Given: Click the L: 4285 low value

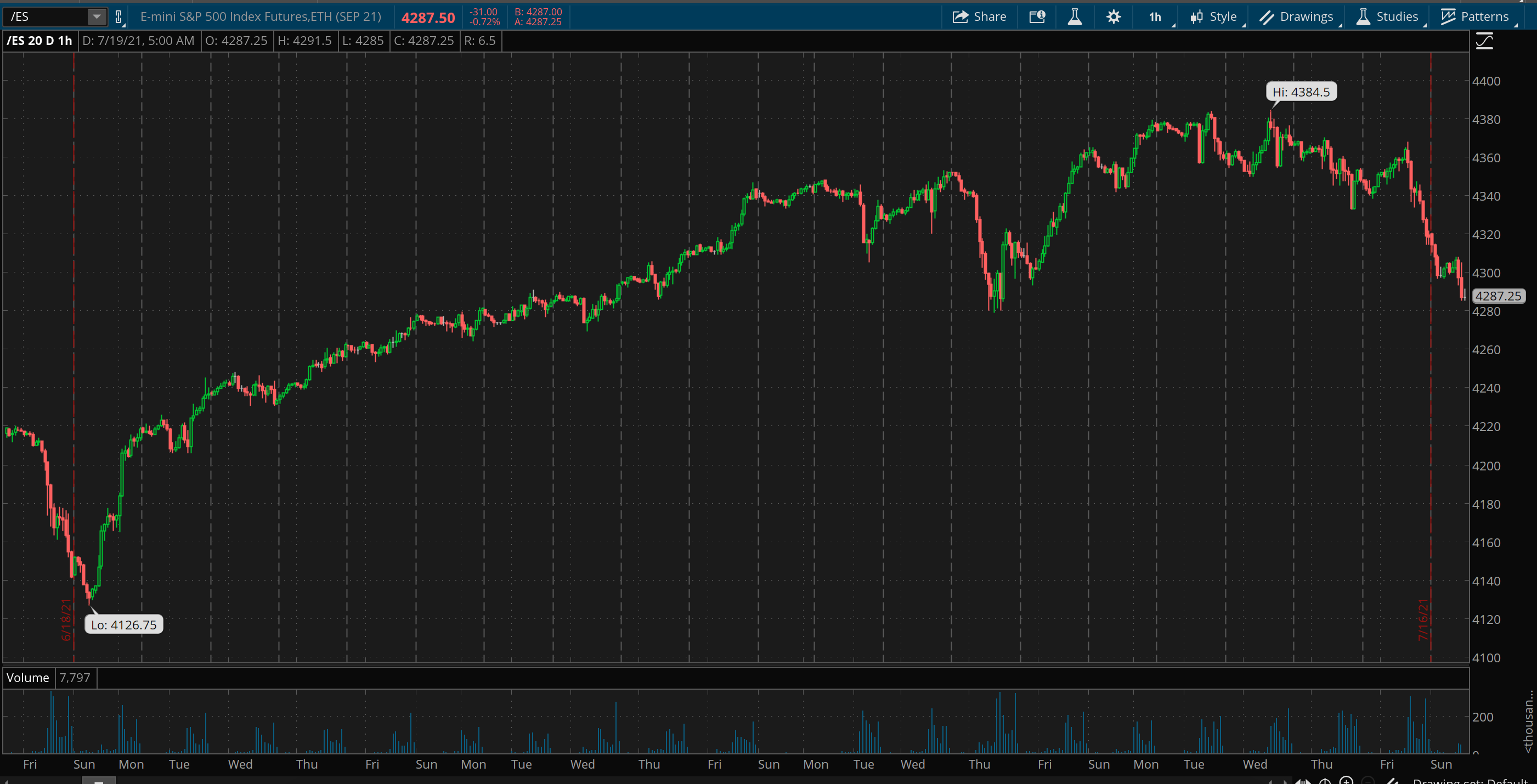Looking at the screenshot, I should 363,41.
